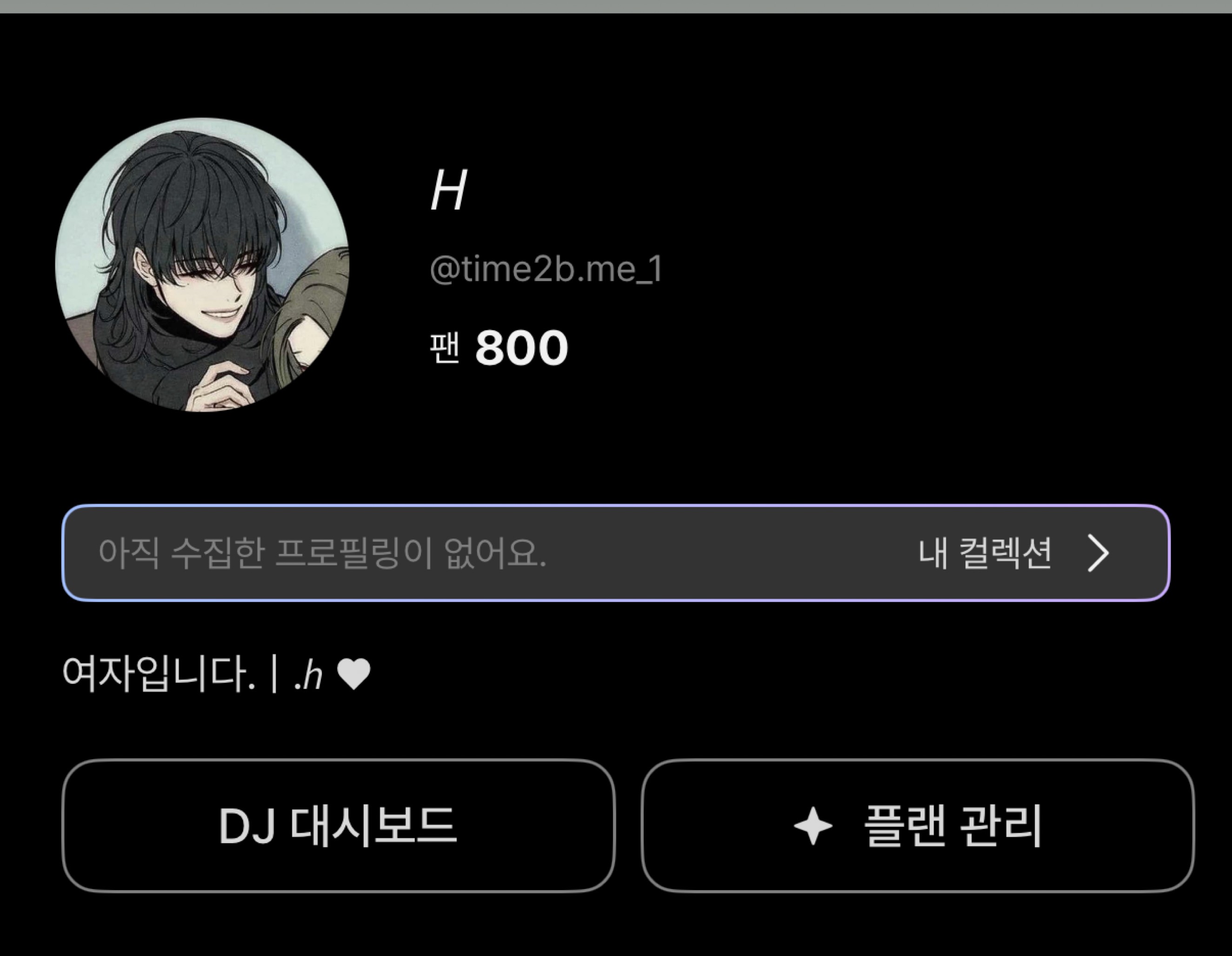Click the text 아직 수집한 프로필링이 없어요.
This screenshot has height=956, width=1232.
click(322, 553)
